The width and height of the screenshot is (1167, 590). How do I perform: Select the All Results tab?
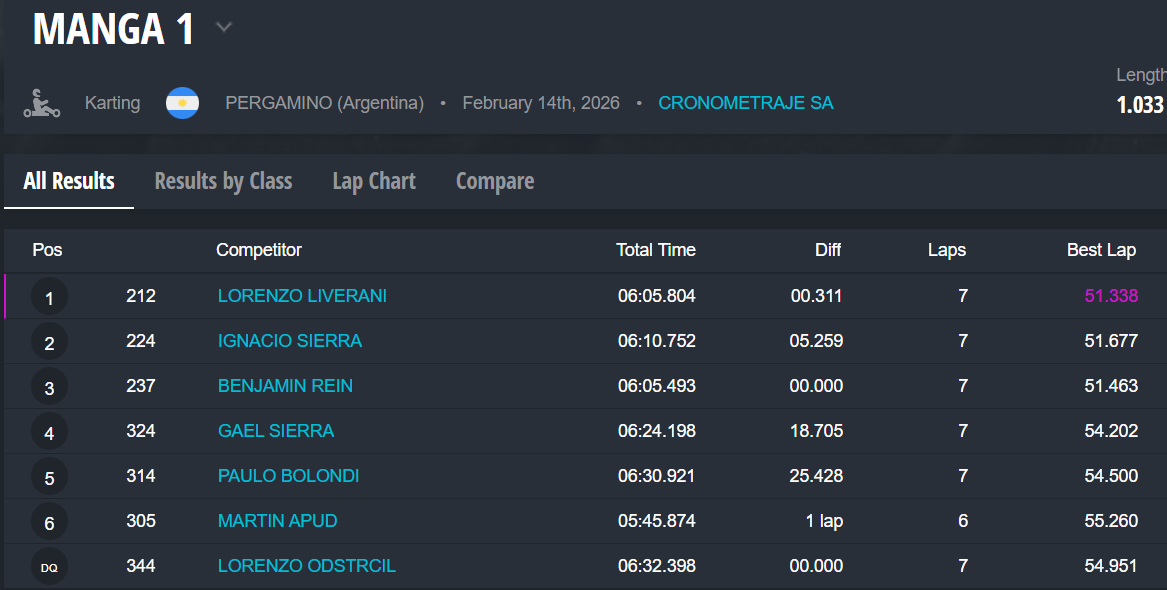tap(69, 181)
